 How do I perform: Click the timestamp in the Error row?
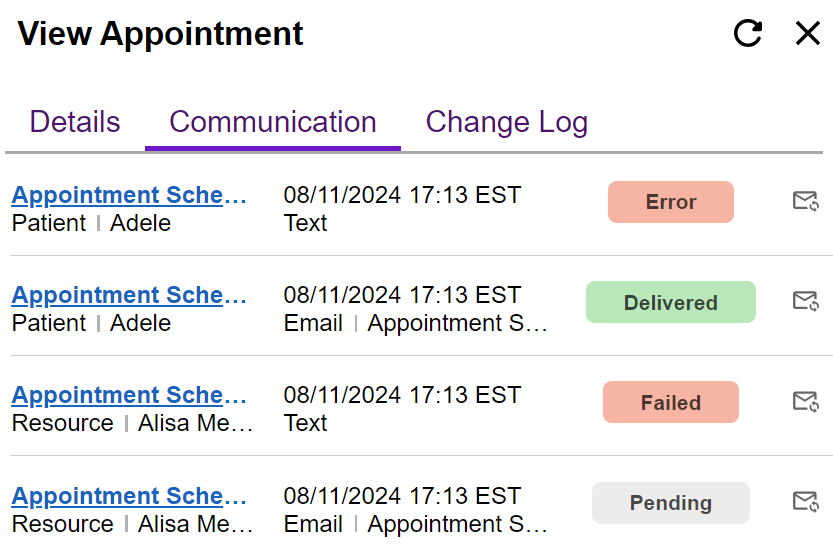[402, 195]
